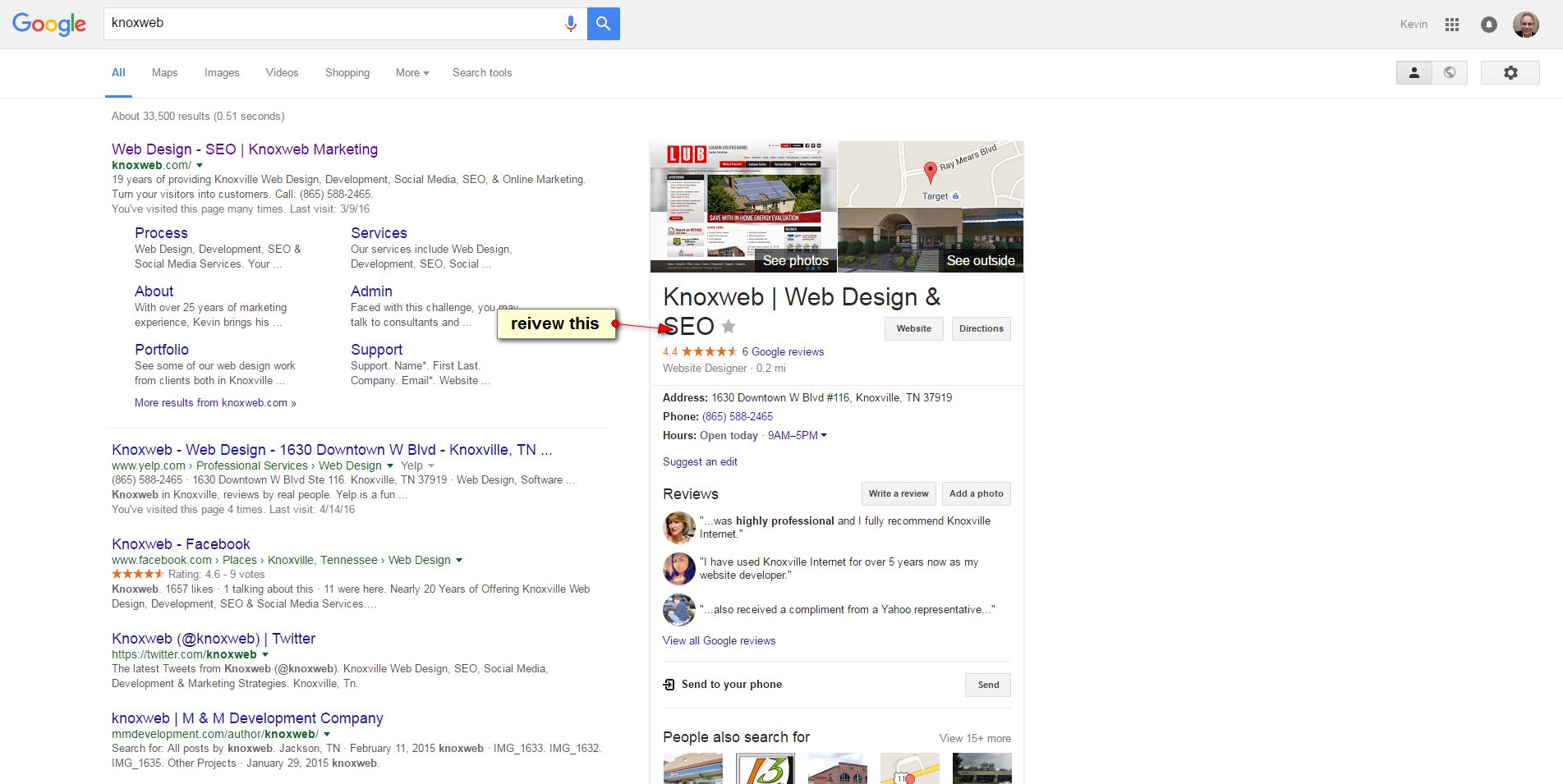Open Facebook result options arrow
Viewport: 1563px width, 784px height.
459,561
